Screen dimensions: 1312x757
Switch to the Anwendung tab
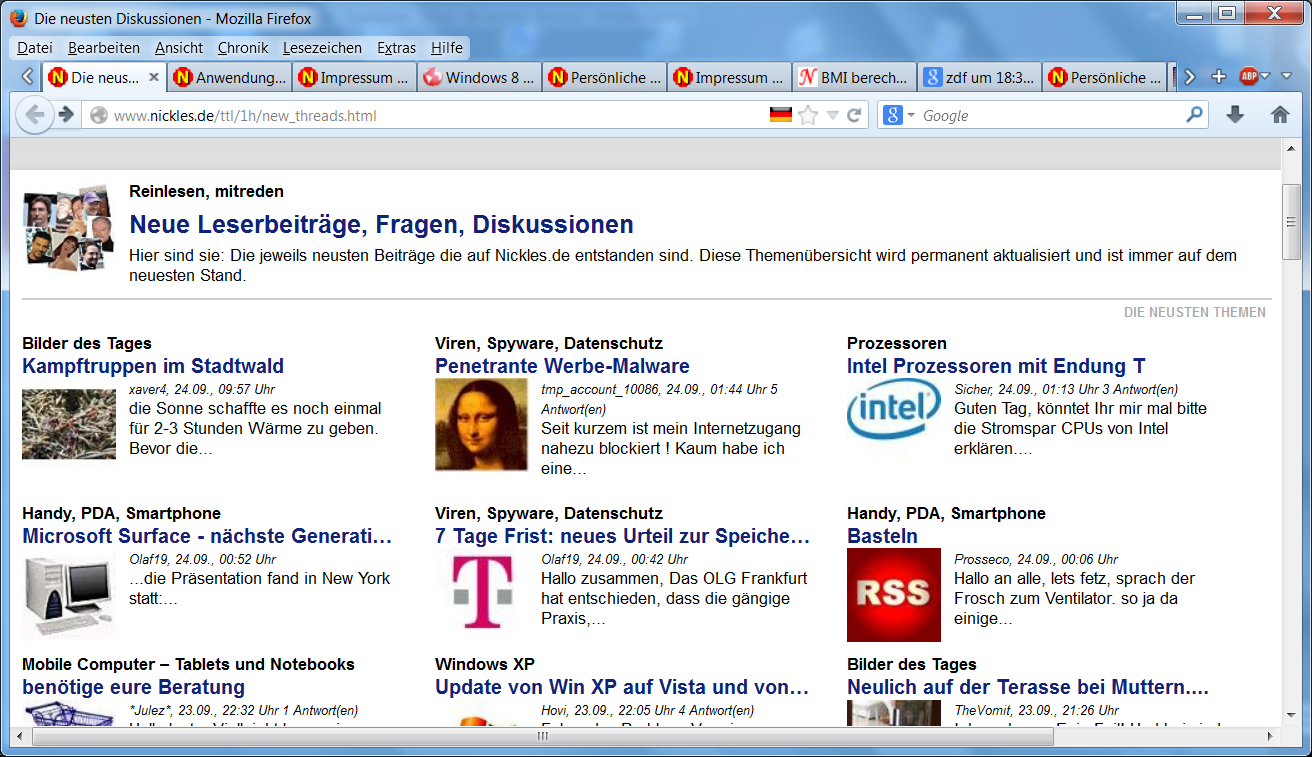click(230, 77)
